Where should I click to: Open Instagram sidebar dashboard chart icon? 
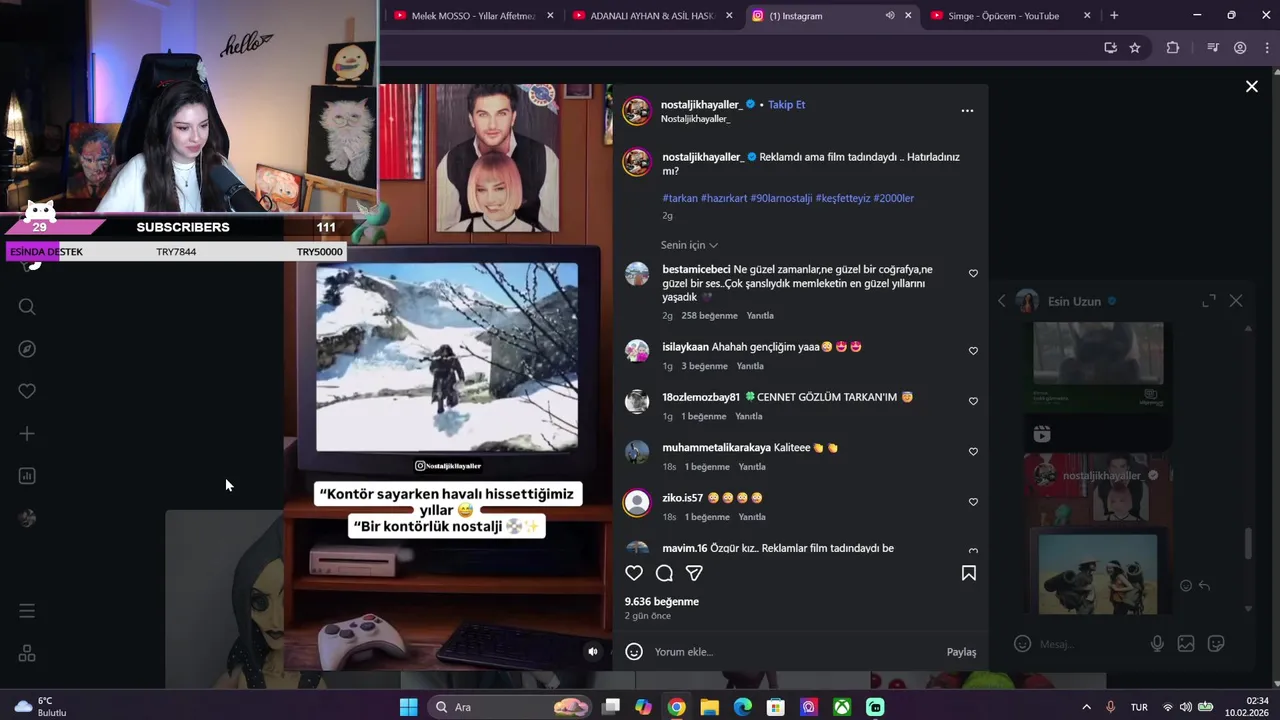tap(27, 476)
